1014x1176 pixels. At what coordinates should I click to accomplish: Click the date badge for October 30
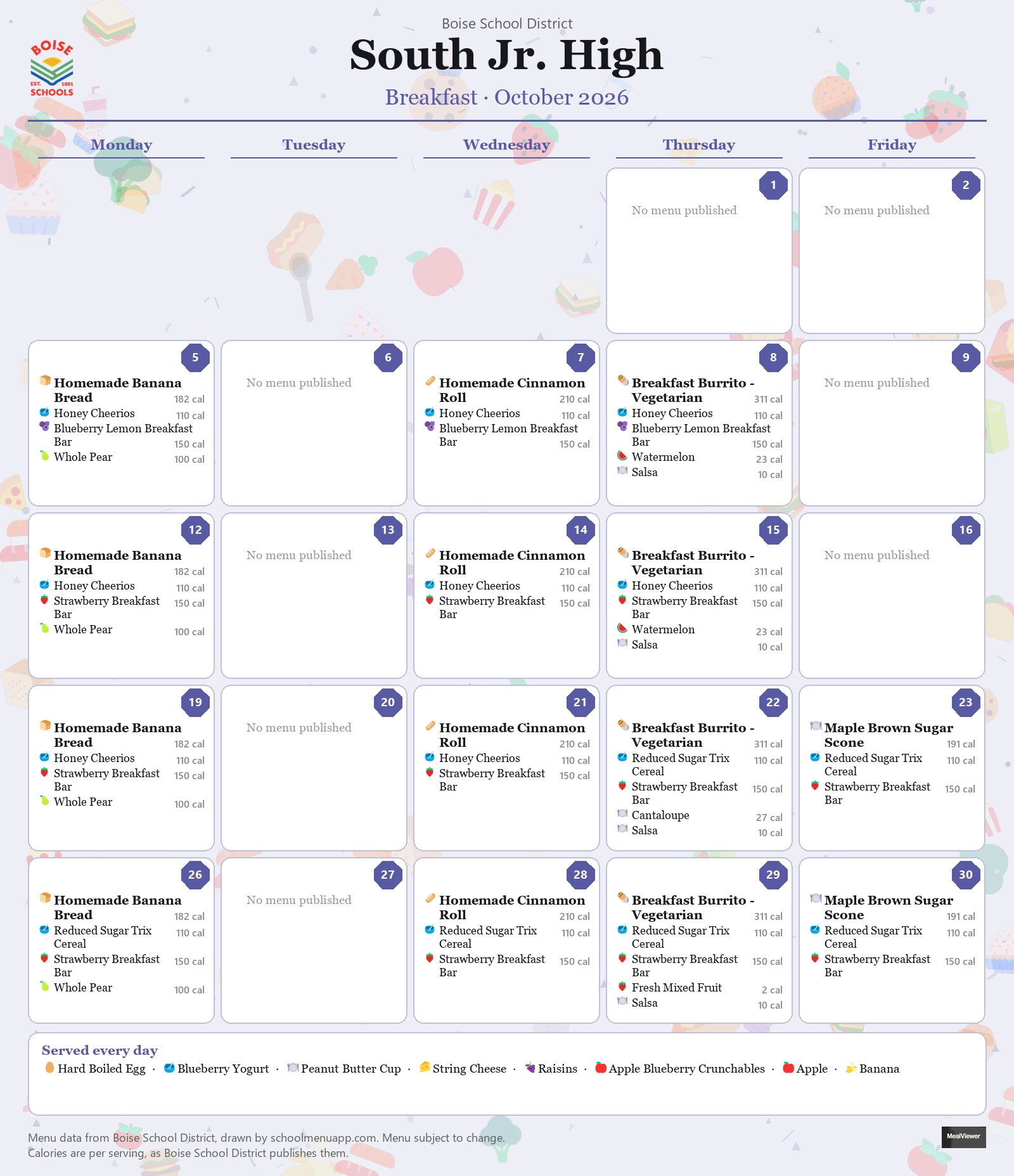coord(966,875)
